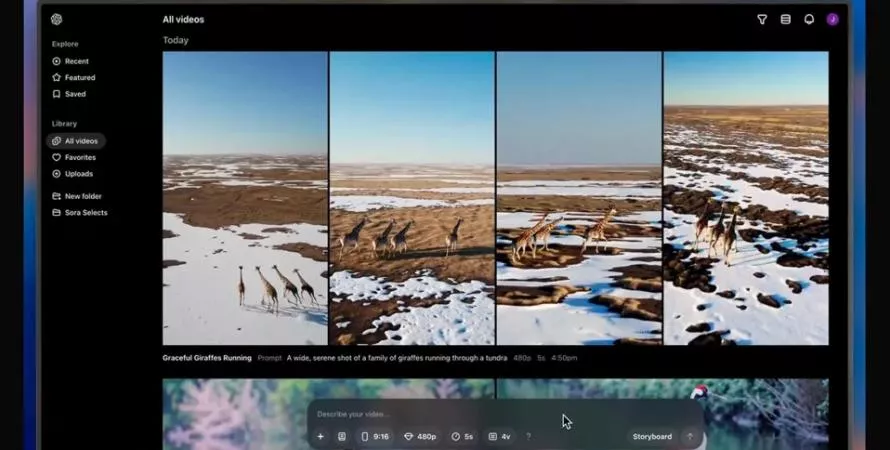This screenshot has height=450, width=890.
Task: Click the Featured star icon
Action: (56, 78)
